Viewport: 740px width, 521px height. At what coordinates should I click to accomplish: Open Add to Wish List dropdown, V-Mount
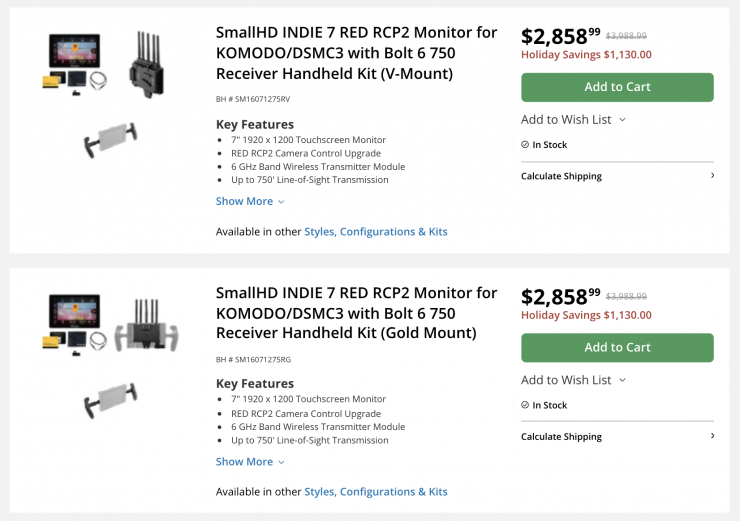click(x=573, y=119)
